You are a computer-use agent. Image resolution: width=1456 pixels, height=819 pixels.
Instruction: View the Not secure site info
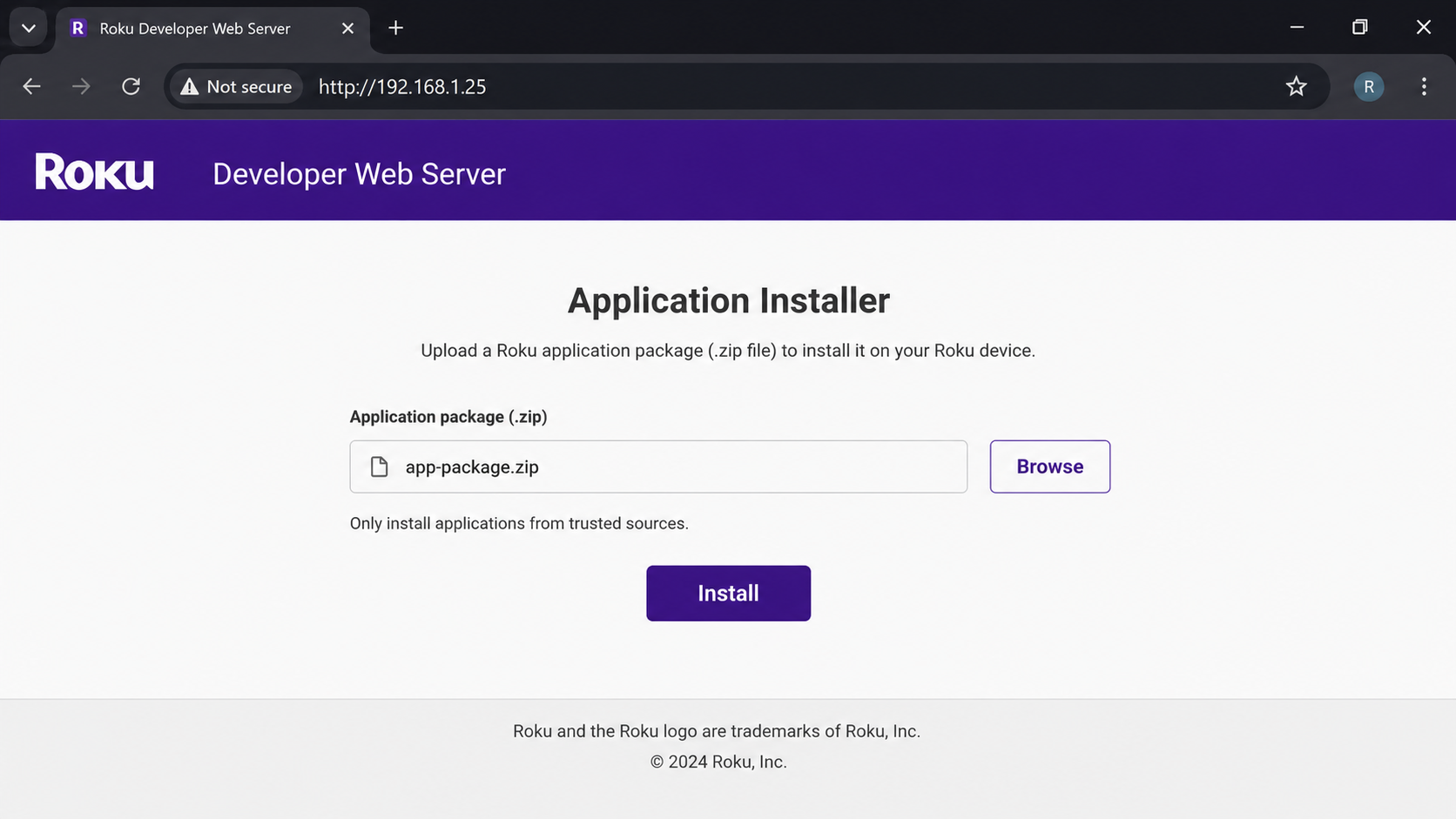click(236, 86)
